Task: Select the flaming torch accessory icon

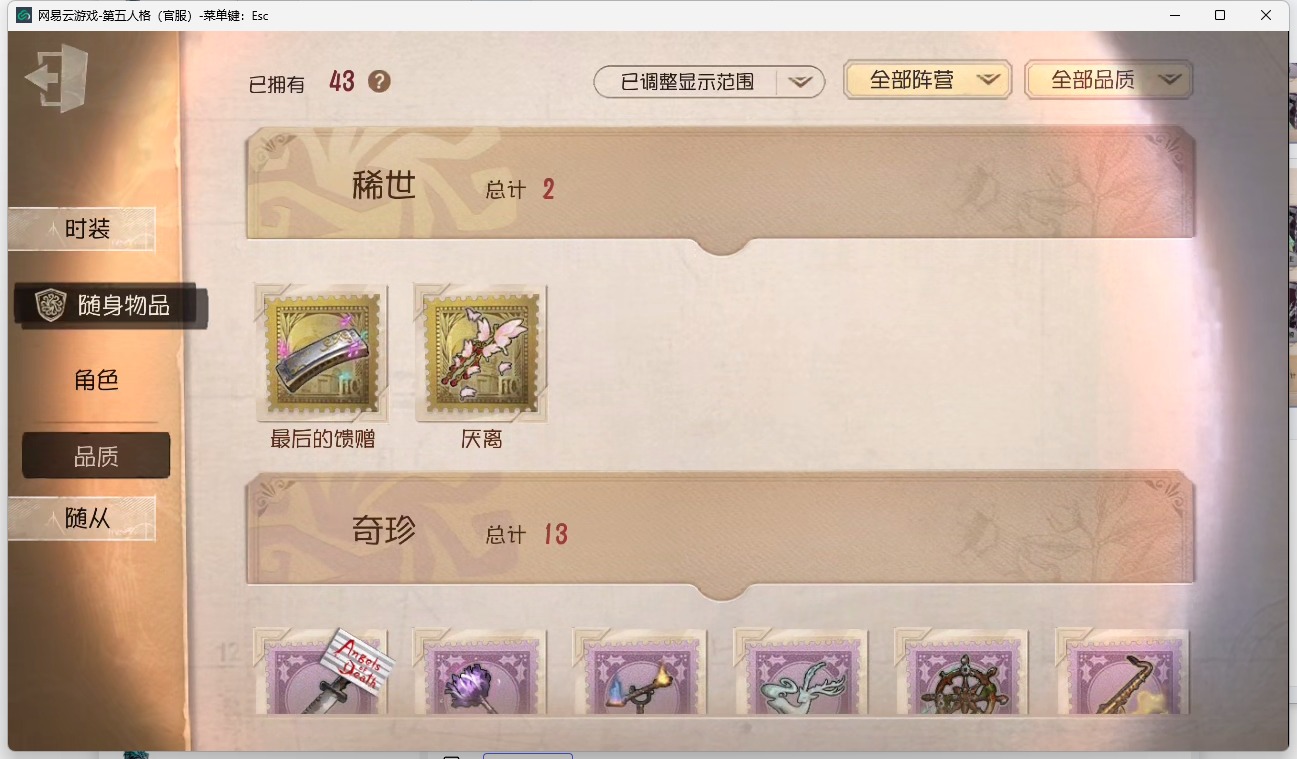Action: tap(640, 672)
